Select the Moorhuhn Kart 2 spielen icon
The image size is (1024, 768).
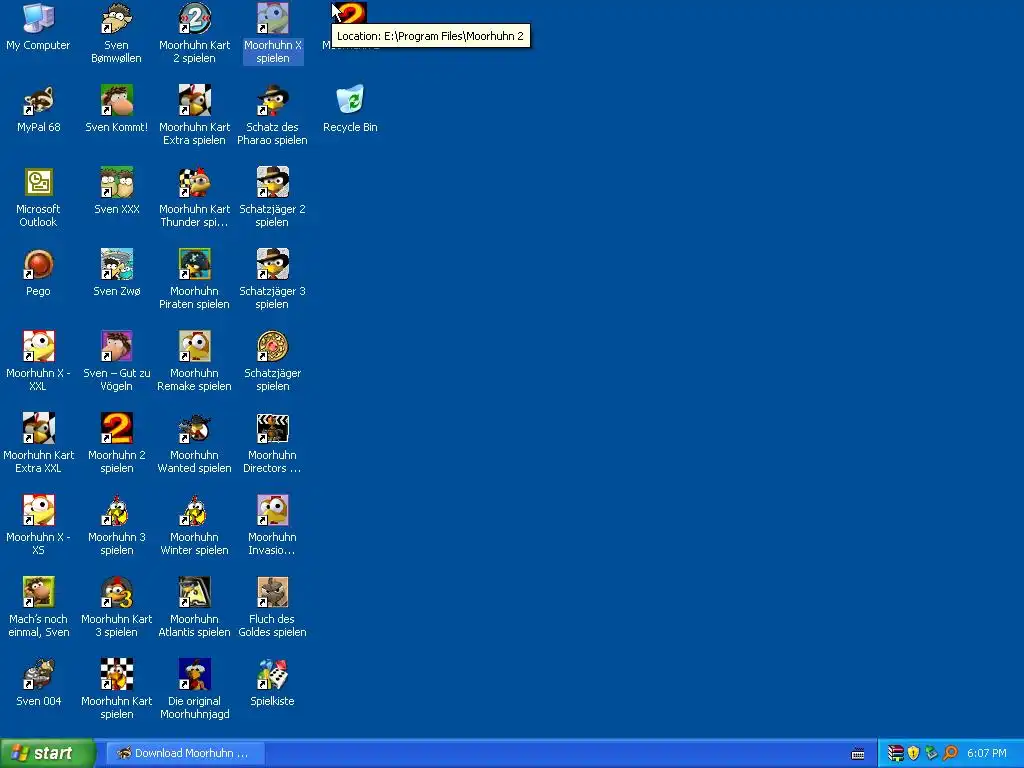point(195,19)
